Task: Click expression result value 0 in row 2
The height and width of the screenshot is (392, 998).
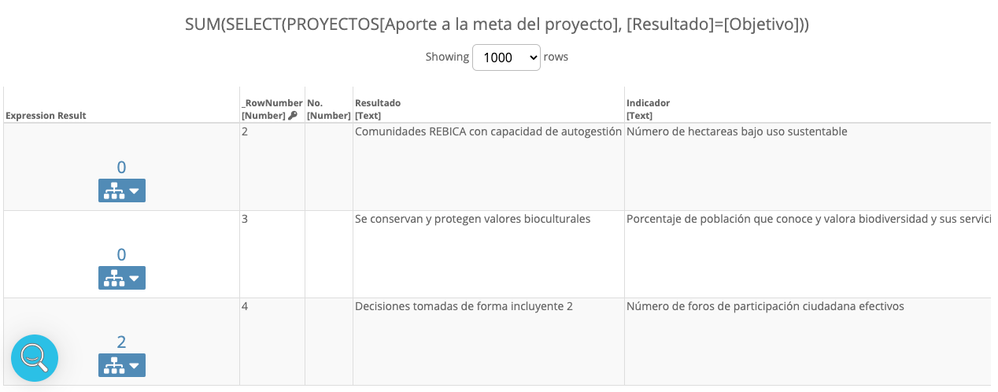Action: pos(121,167)
